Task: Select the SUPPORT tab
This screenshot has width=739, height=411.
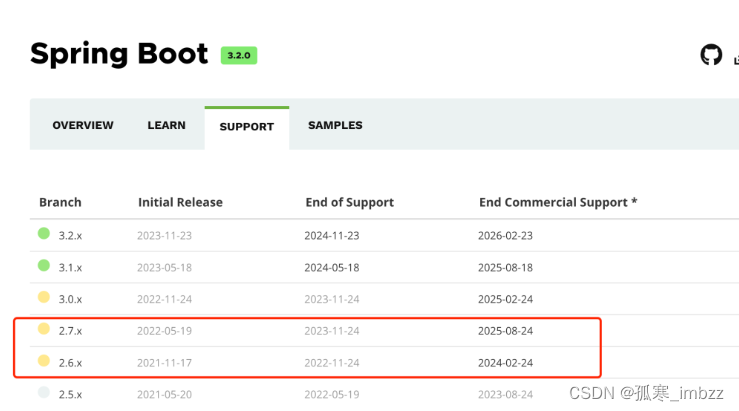Action: click(x=246, y=127)
